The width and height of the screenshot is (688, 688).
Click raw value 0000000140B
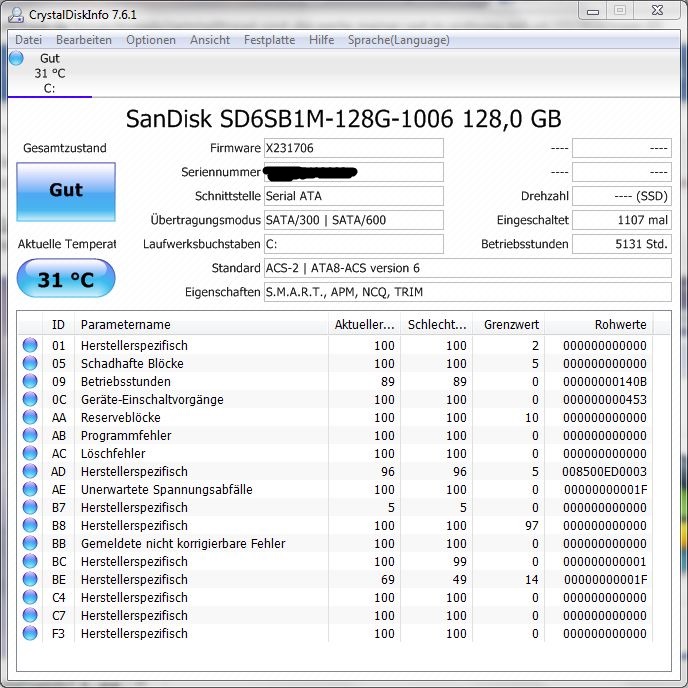(x=605, y=381)
